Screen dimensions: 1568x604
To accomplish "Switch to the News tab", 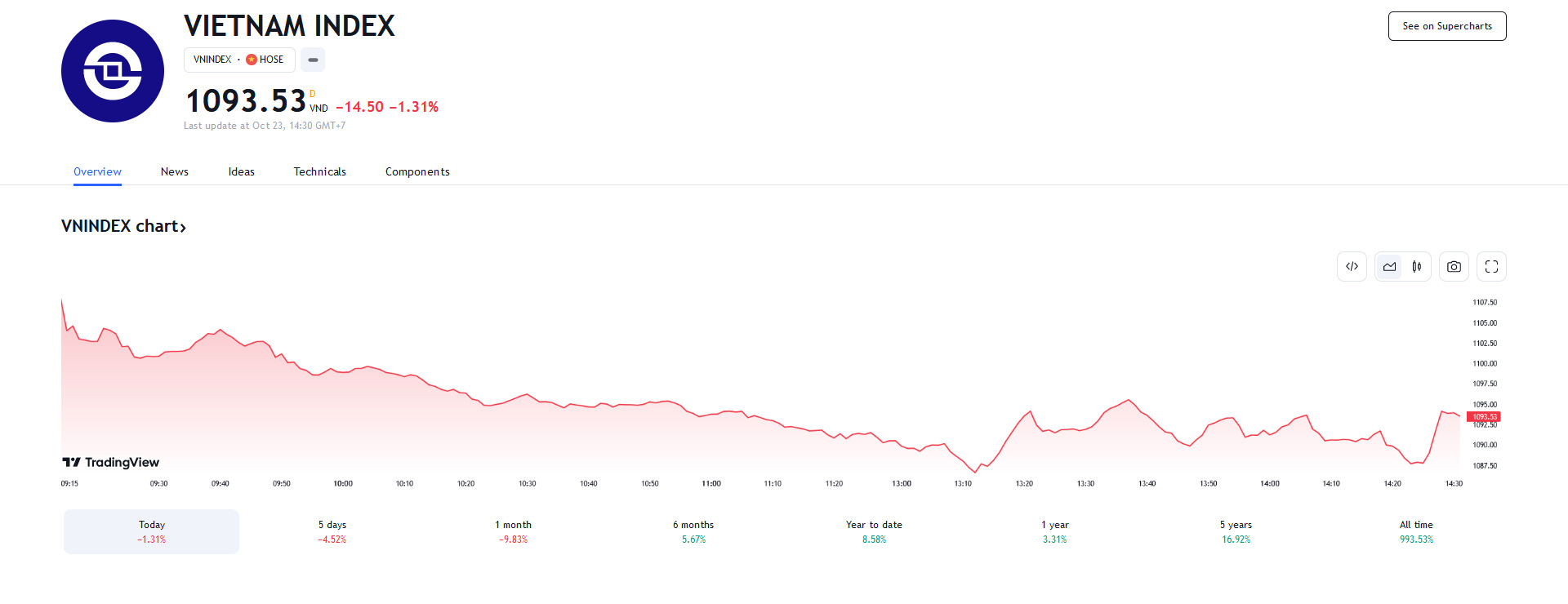I will point(175,171).
